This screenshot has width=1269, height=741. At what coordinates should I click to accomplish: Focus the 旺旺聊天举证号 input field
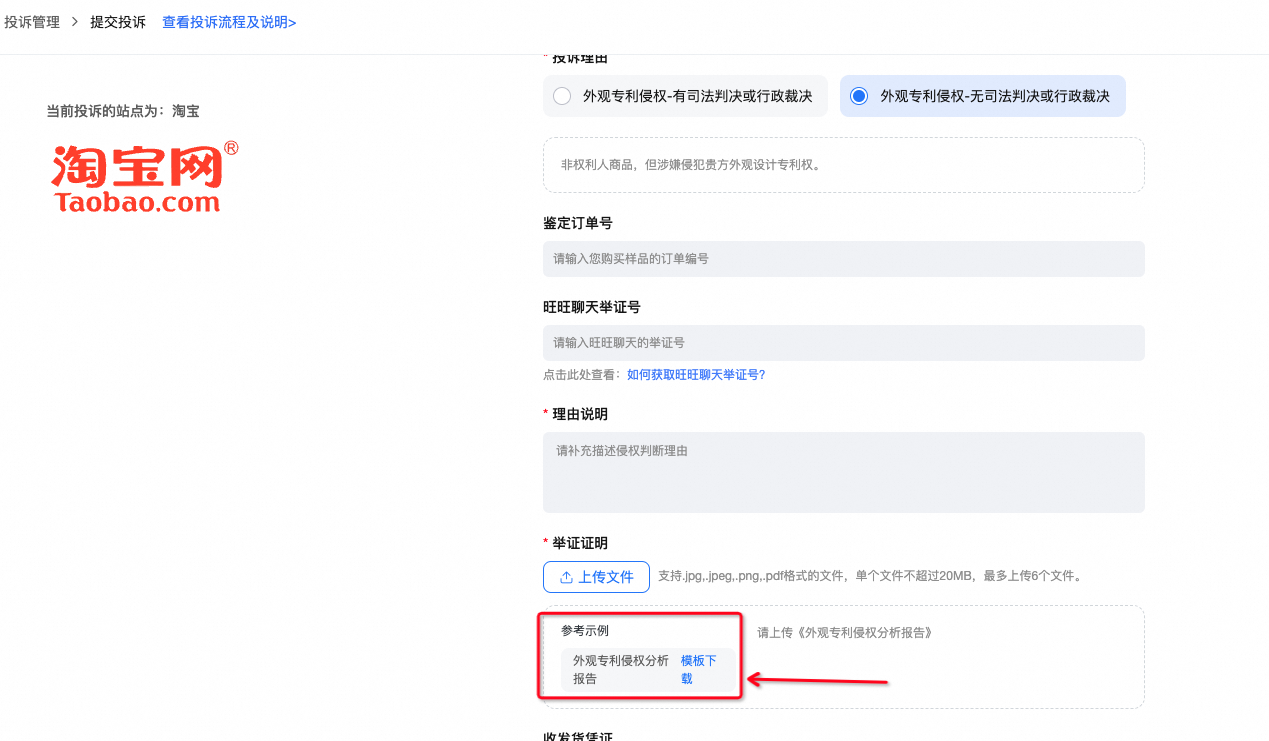[843, 343]
